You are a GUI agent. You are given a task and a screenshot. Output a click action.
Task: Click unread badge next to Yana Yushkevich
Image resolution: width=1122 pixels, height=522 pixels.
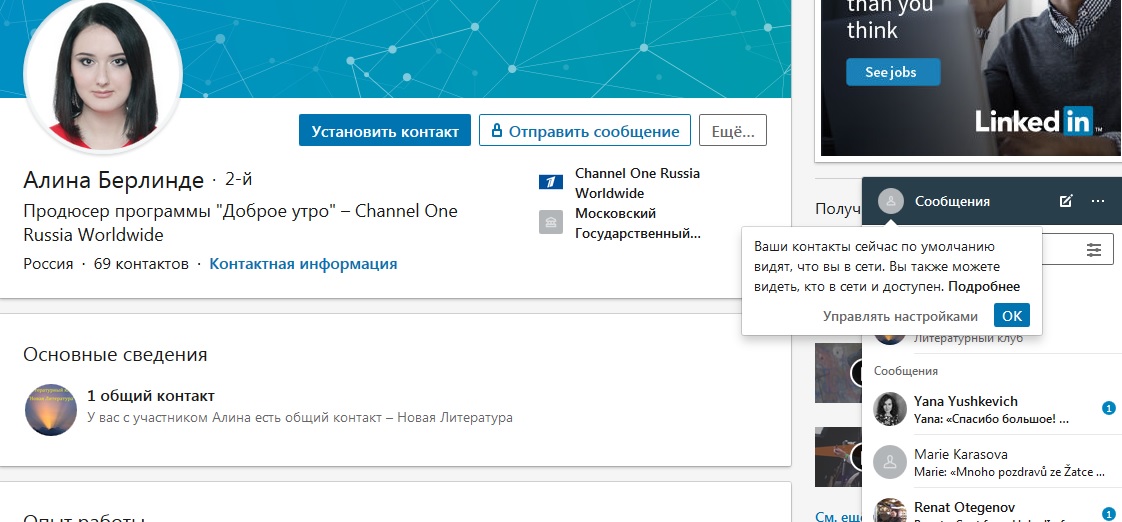coord(1108,409)
